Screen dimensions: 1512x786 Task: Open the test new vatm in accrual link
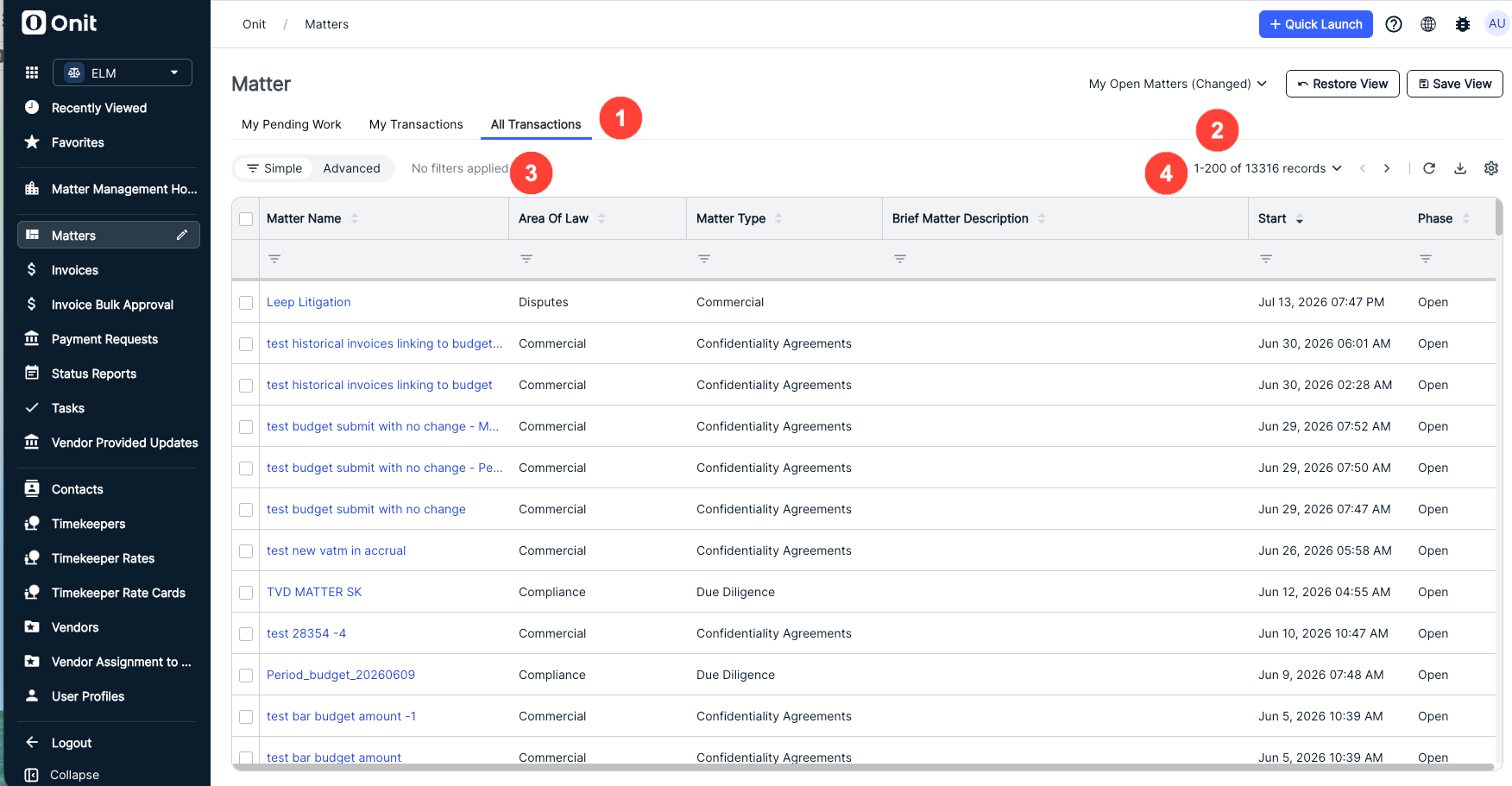point(337,550)
